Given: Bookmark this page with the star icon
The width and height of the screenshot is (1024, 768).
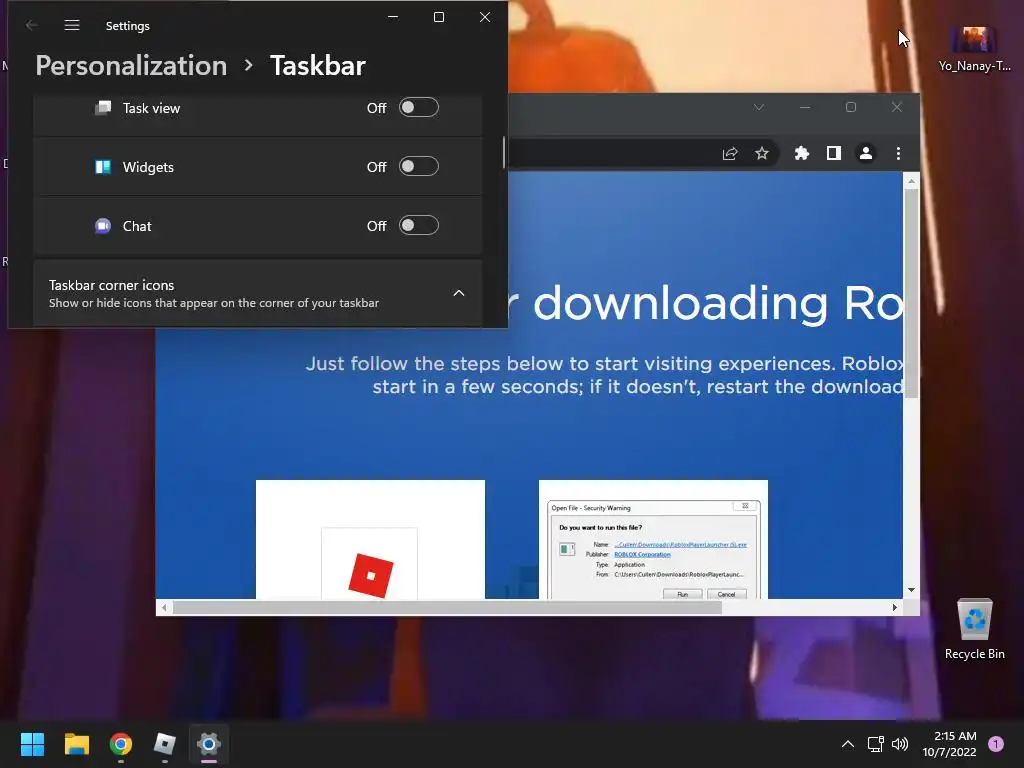Looking at the screenshot, I should [x=761, y=153].
